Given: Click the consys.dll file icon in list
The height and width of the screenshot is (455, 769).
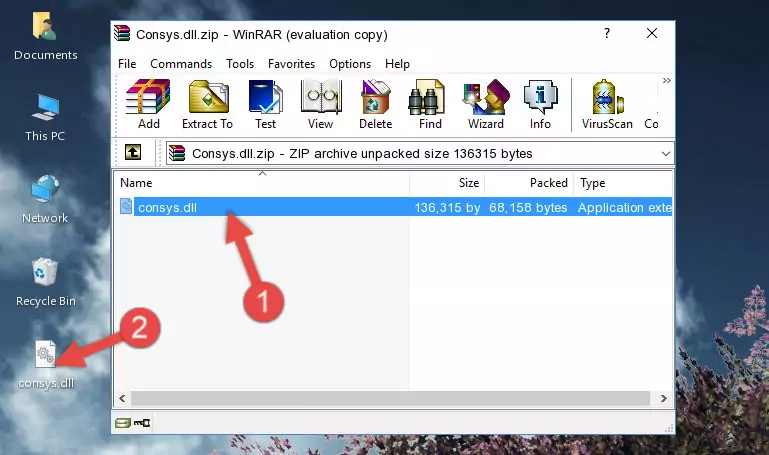Looking at the screenshot, I should (126, 206).
